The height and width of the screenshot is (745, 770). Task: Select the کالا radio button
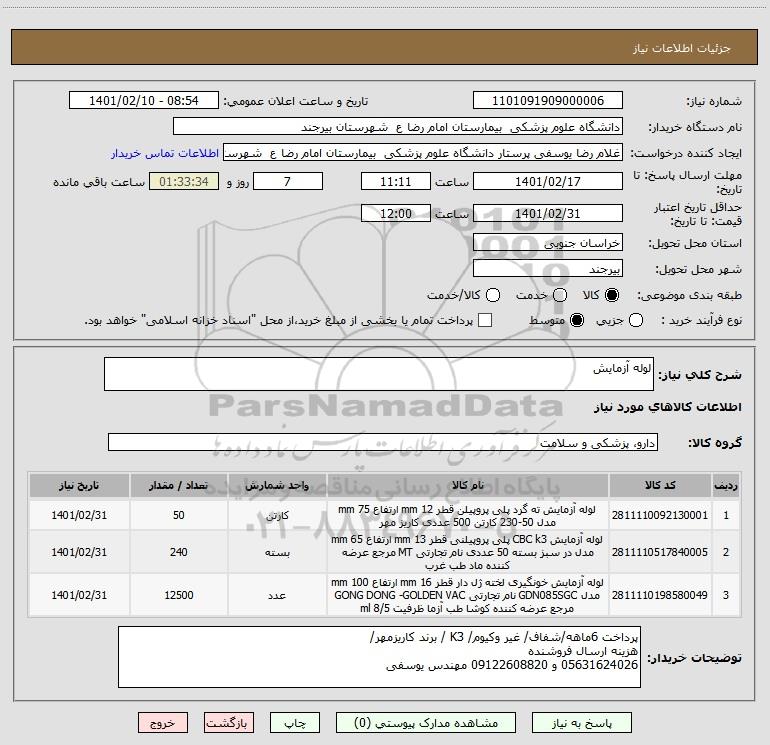click(x=612, y=295)
